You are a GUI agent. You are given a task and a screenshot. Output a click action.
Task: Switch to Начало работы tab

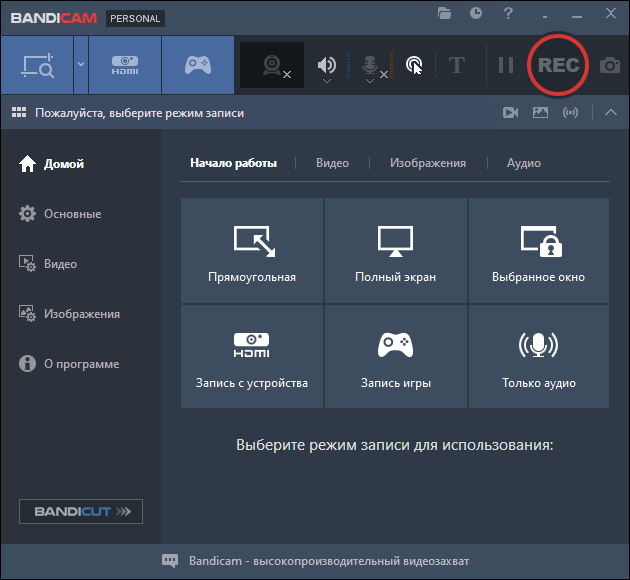(233, 163)
